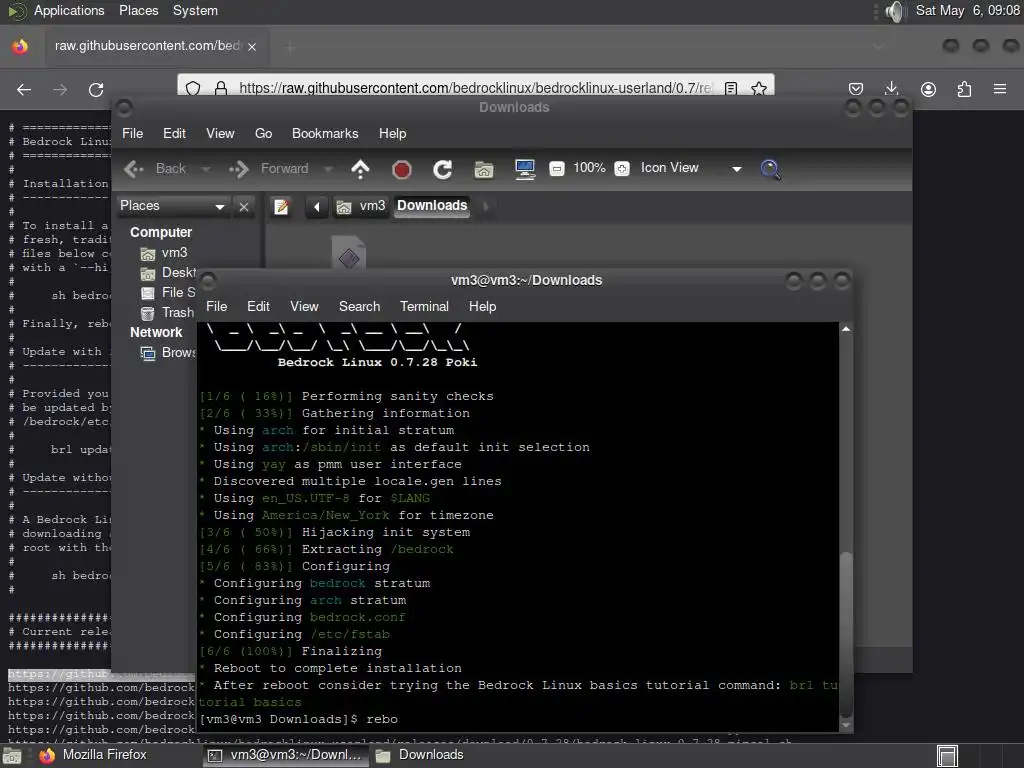The image size is (1024, 768).
Task: Open Browse Network in sidebar
Action: tap(168, 353)
